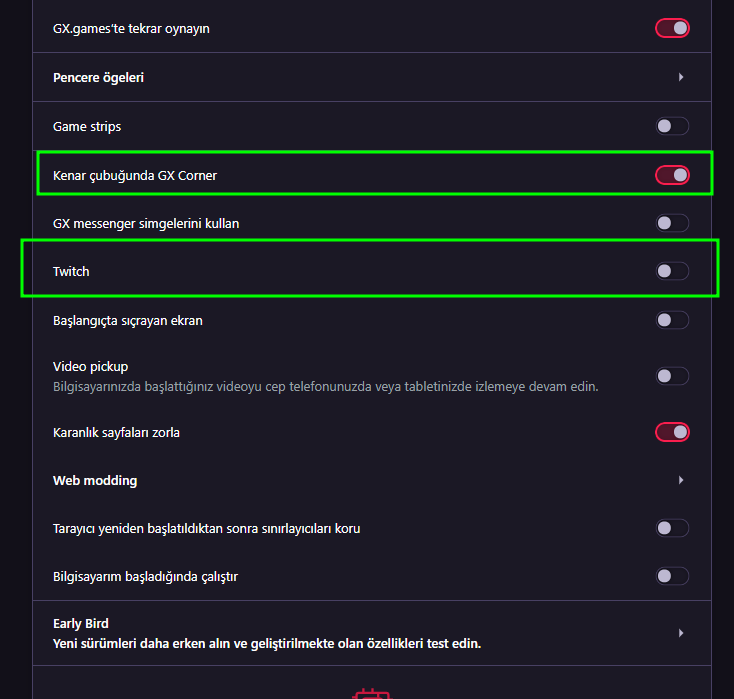
Task: Click the Twitch label text
Action: (x=71, y=271)
